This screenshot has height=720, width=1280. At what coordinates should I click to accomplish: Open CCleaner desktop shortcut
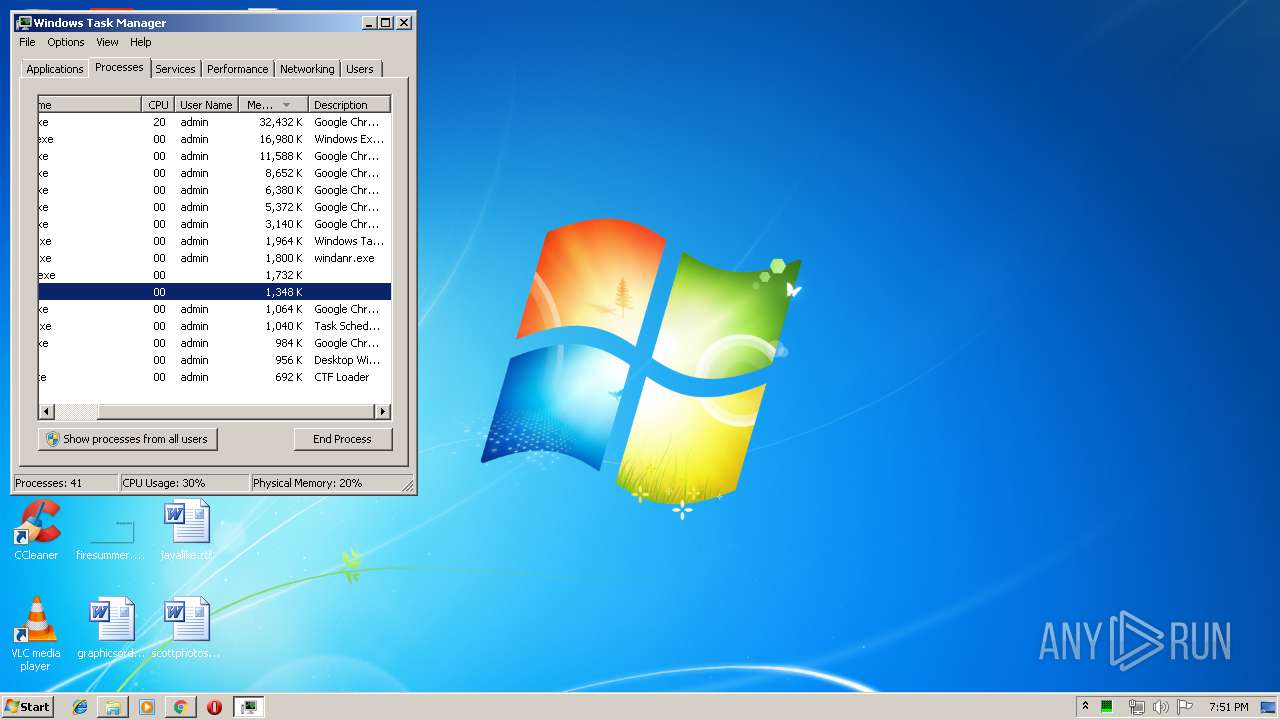point(37,531)
